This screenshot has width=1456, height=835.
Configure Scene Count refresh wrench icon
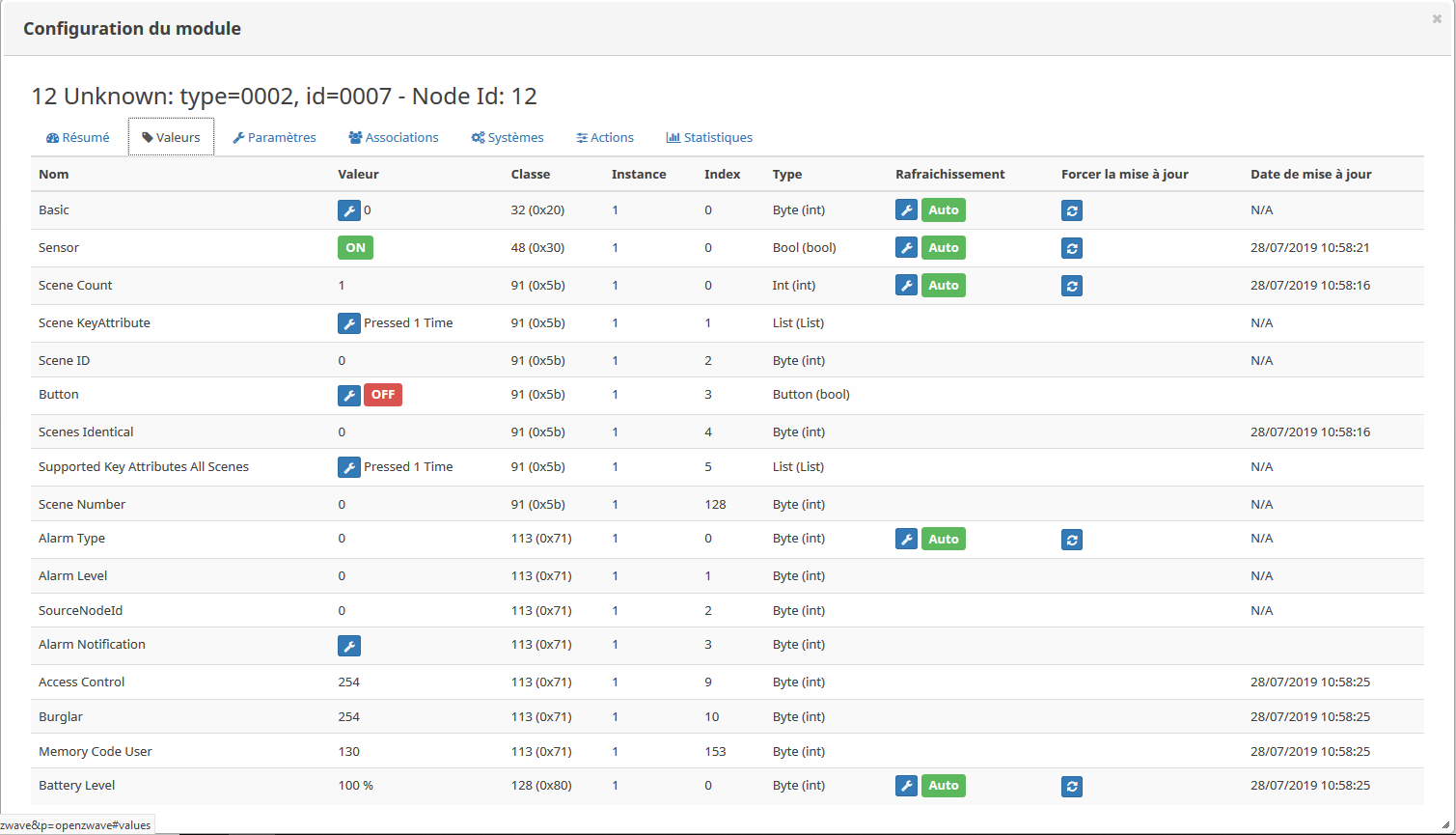(907, 286)
